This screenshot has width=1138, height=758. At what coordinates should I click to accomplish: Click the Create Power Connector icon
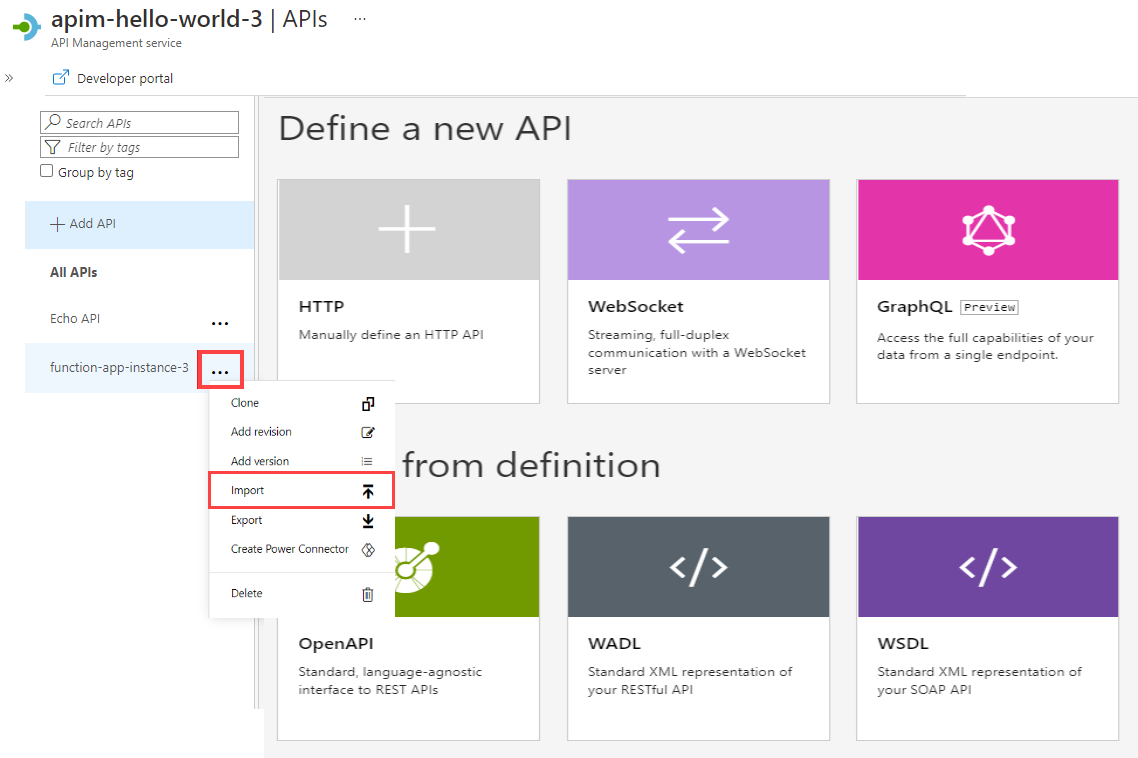[368, 550]
